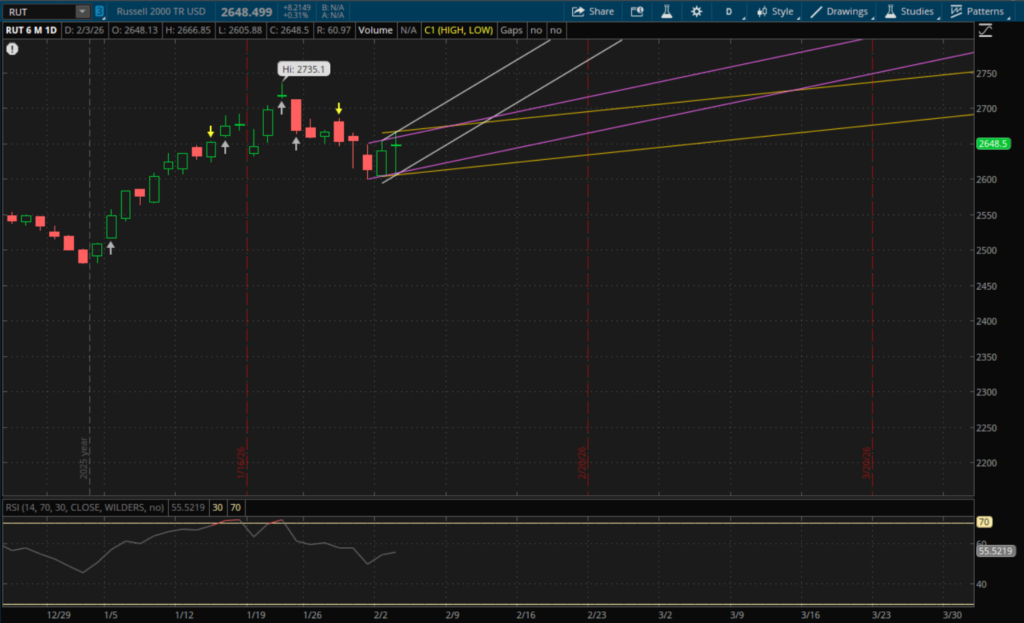Click the chart scale toggle icon below Patterns
Image resolution: width=1024 pixels, height=623 pixels.
[986, 31]
